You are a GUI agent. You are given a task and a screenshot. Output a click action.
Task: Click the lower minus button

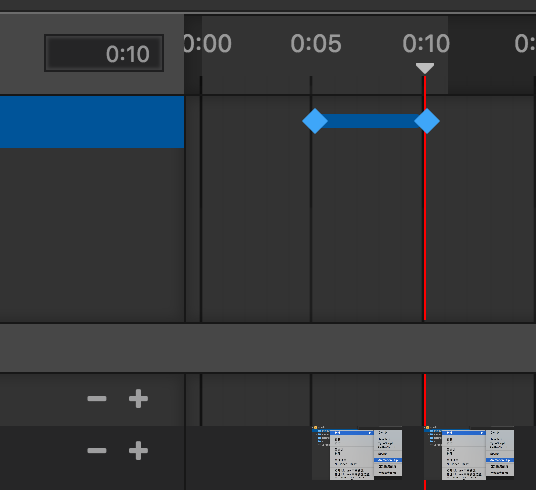pos(97,450)
